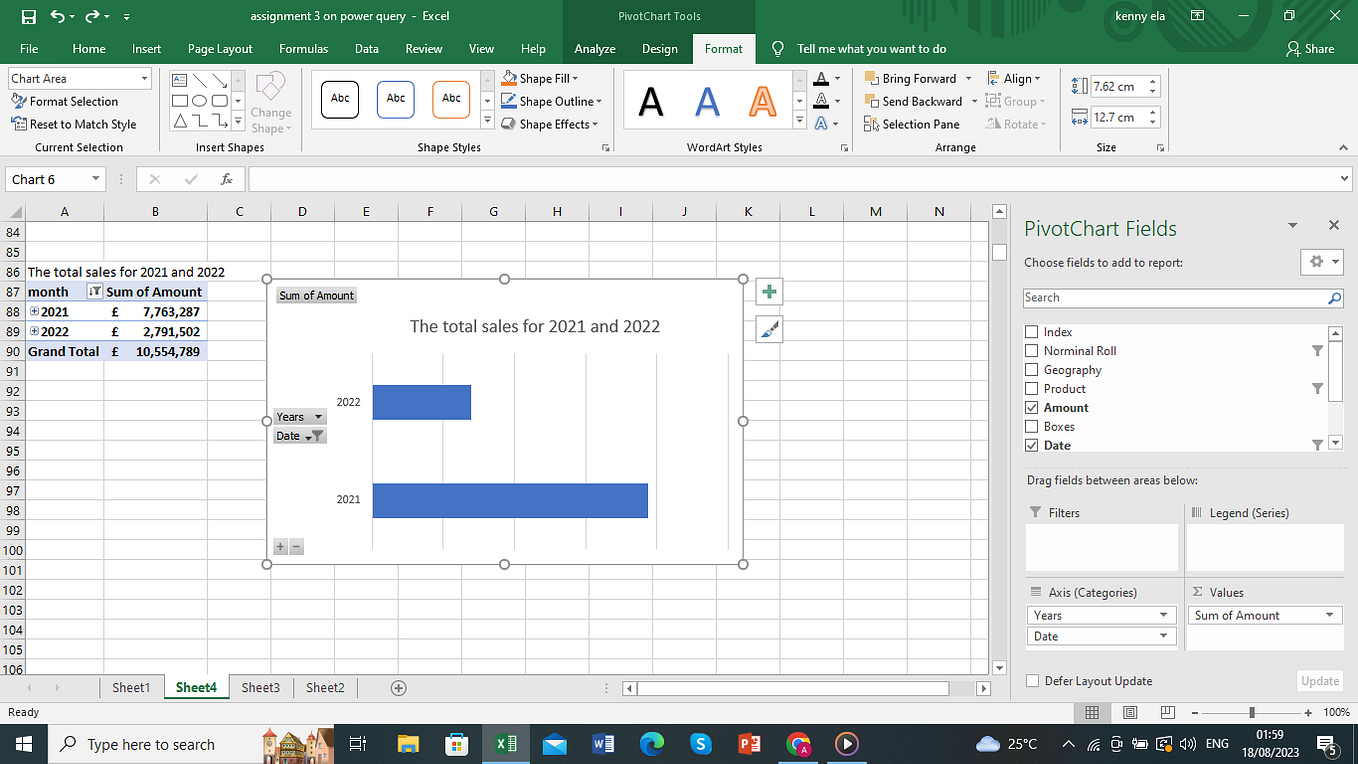
Task: Adjust the zoom slider in the status bar
Action: pos(1250,712)
